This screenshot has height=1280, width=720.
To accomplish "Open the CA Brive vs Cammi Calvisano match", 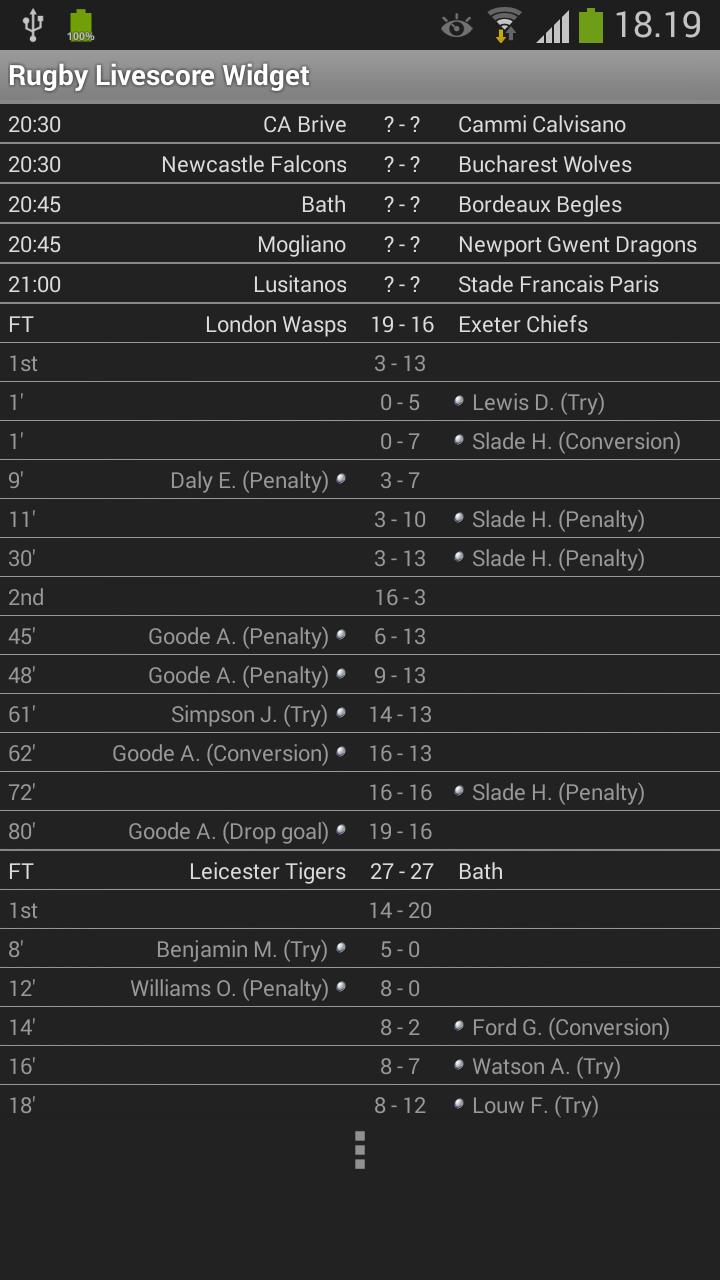I will click(360, 124).
